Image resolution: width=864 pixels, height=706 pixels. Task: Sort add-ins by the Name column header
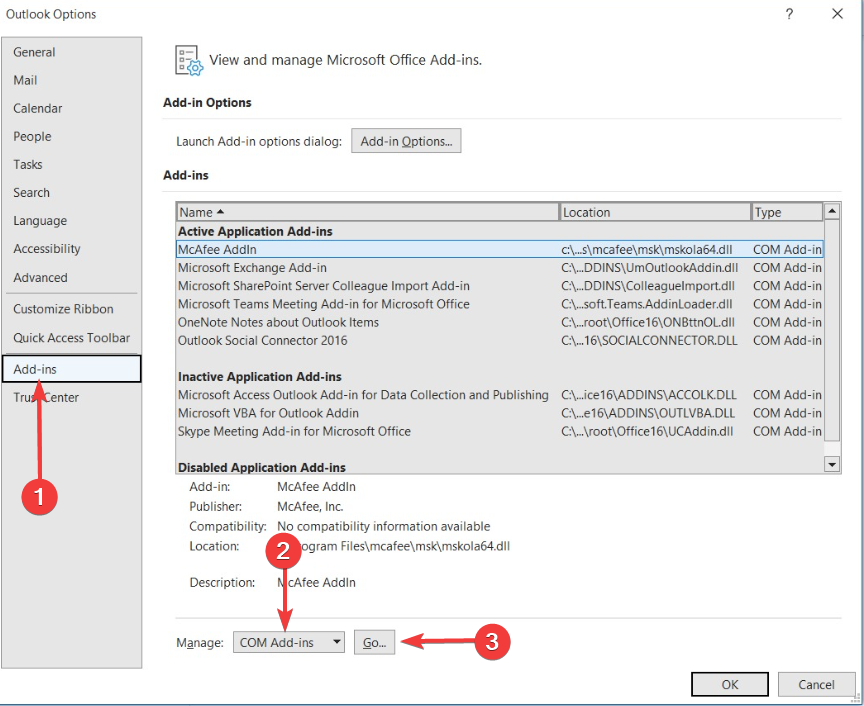368,212
